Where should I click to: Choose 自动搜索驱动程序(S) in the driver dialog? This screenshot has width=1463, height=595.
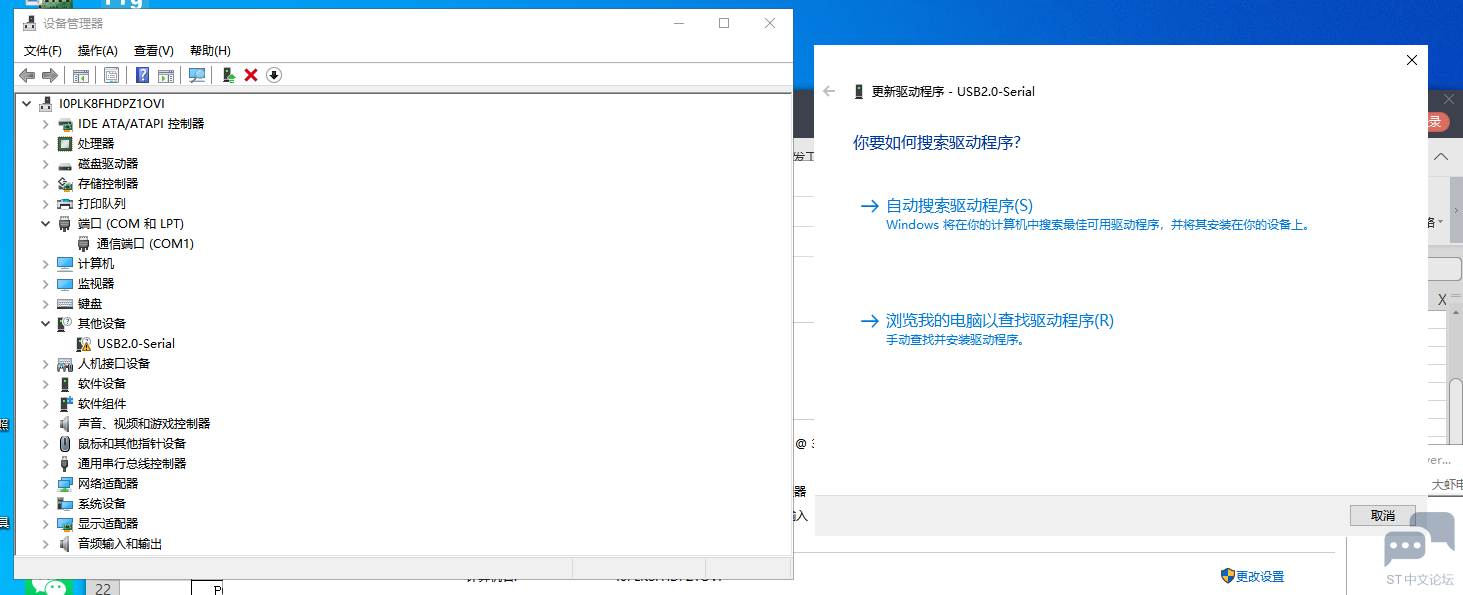pos(960,206)
